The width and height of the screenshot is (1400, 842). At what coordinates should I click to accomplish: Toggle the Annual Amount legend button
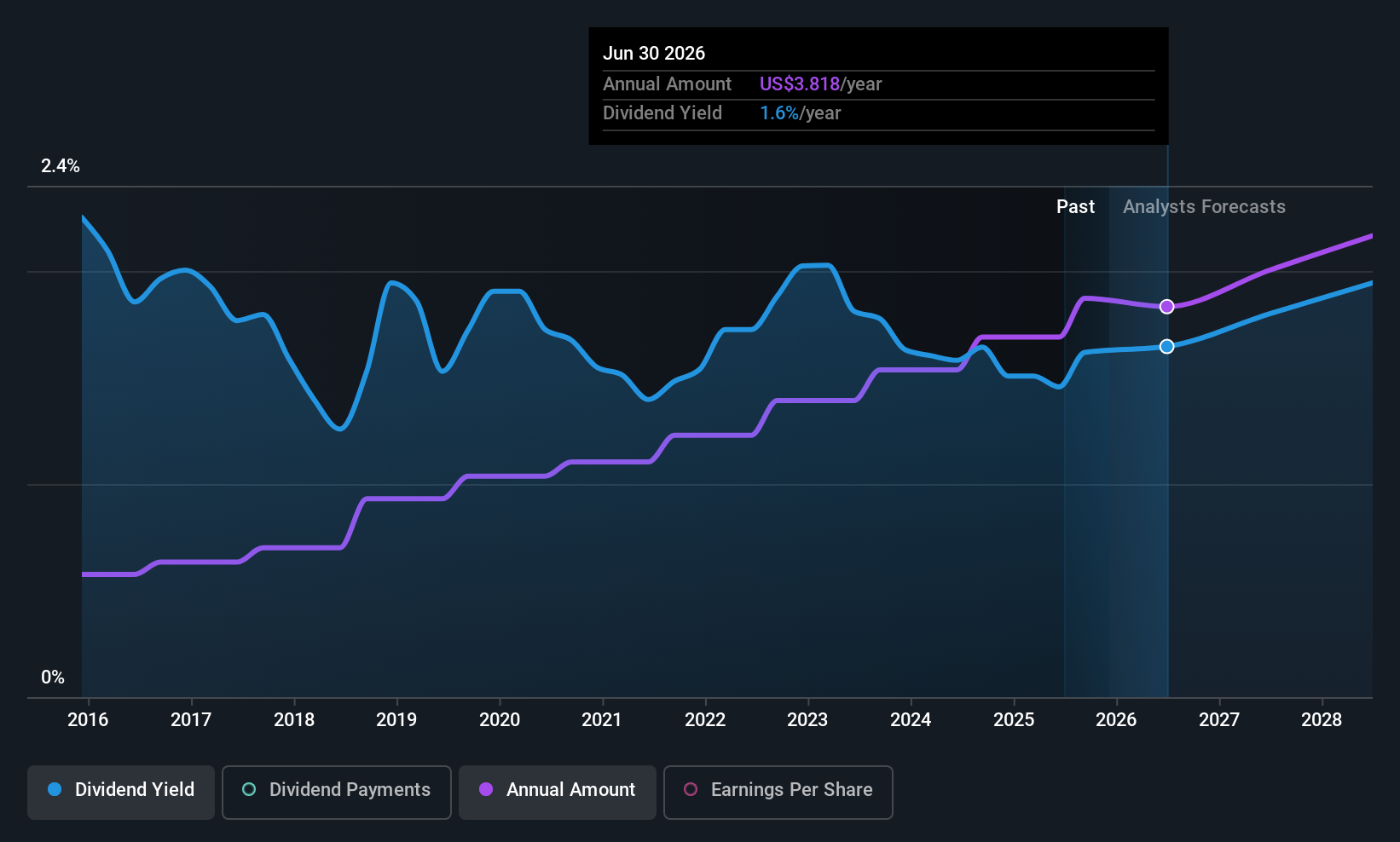coord(558,792)
